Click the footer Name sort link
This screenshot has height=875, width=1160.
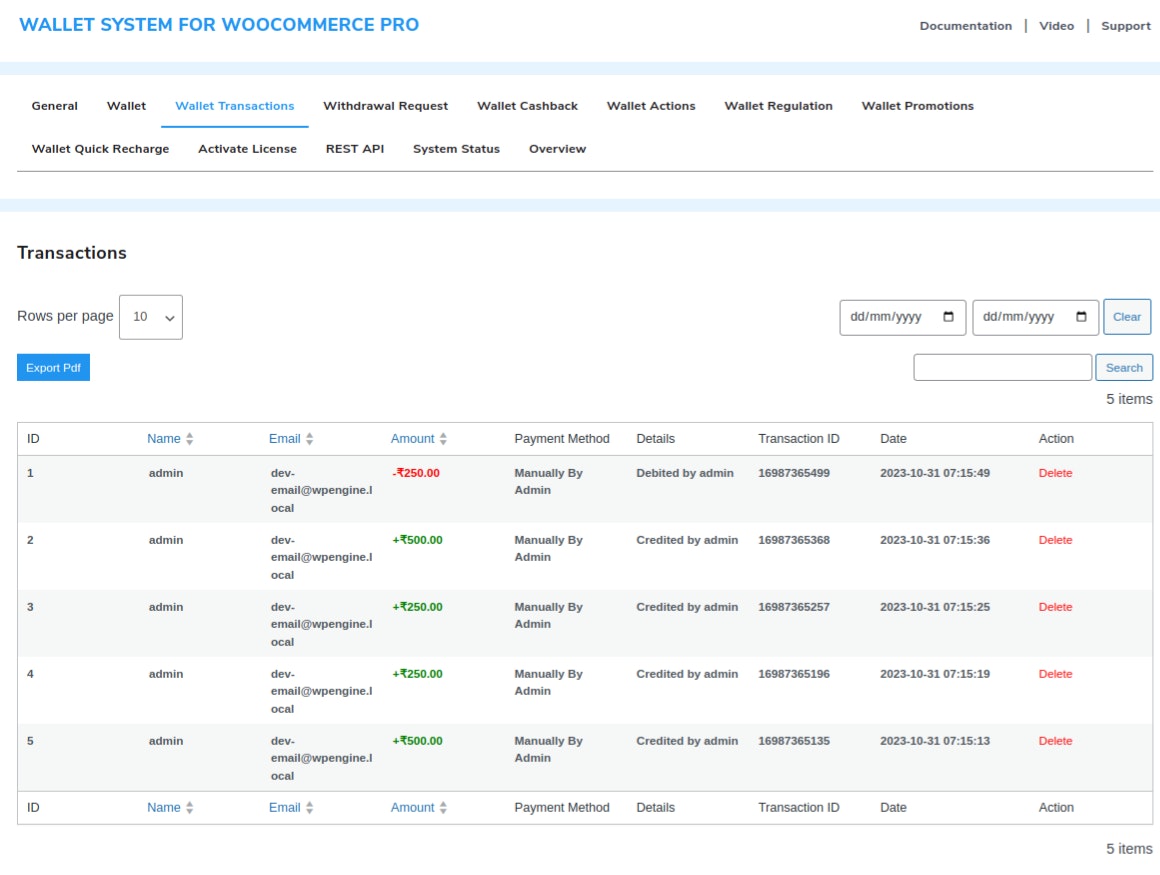click(x=163, y=808)
